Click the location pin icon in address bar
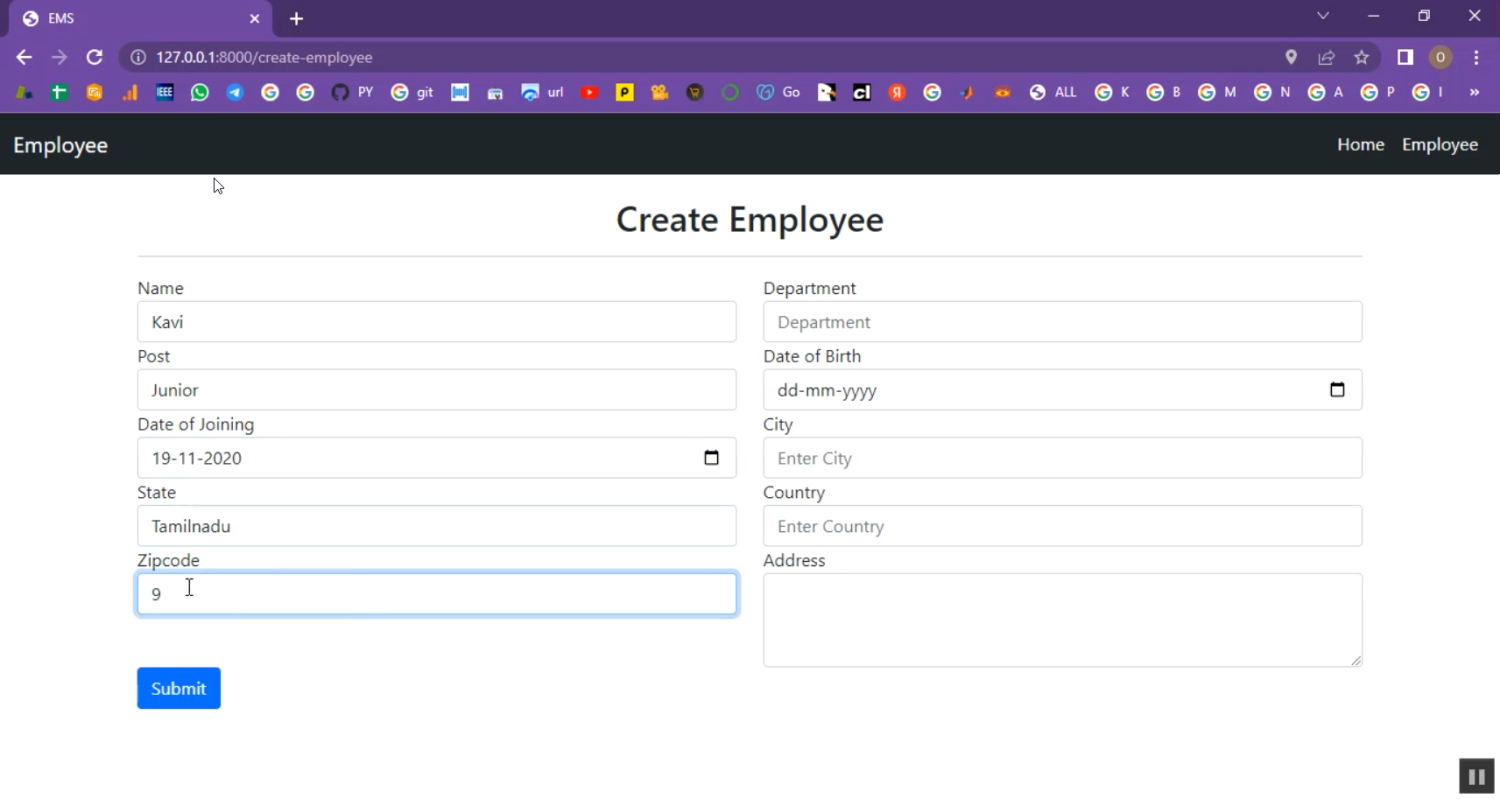The height and width of the screenshot is (799, 1500). (1291, 58)
